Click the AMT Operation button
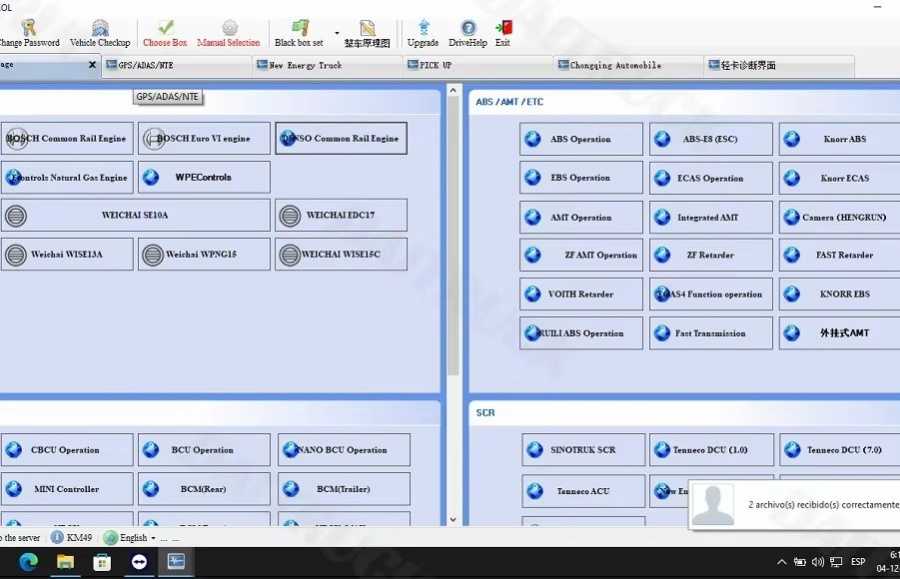 pos(581,217)
